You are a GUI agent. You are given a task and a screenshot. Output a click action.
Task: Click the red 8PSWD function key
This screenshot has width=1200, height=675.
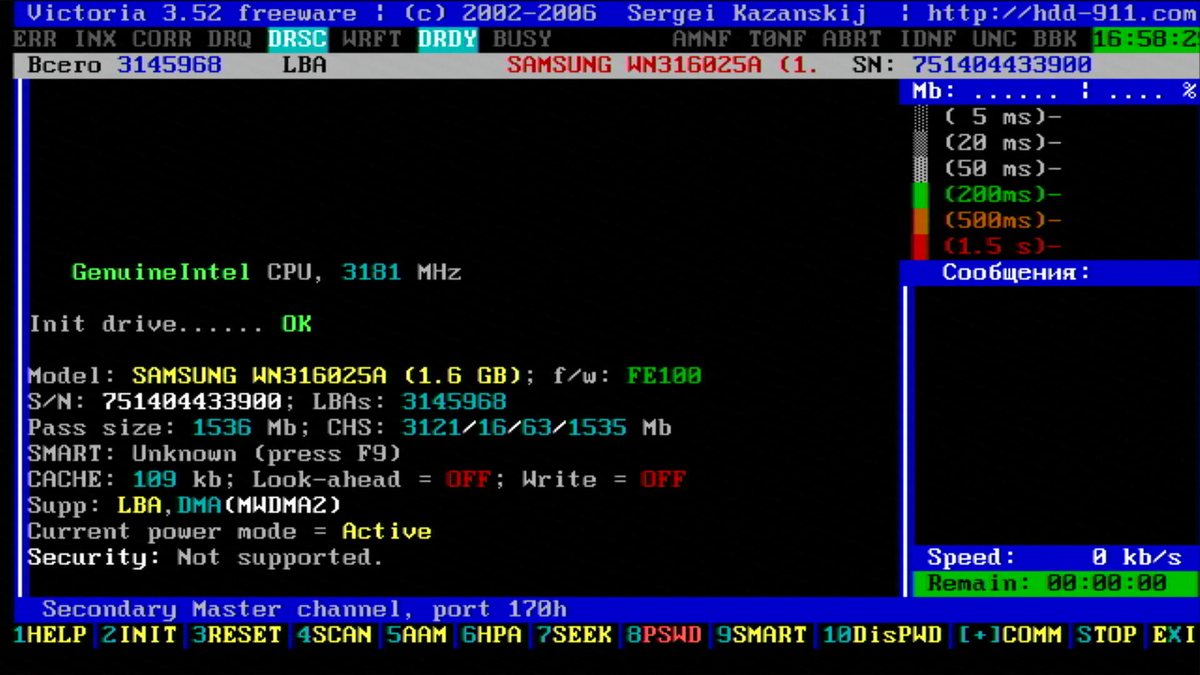665,635
